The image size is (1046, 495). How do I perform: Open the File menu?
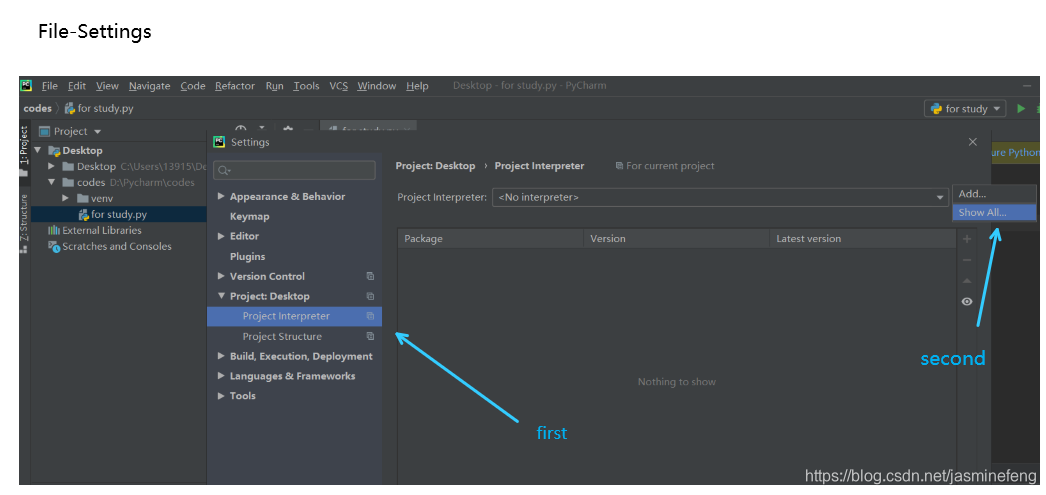49,85
